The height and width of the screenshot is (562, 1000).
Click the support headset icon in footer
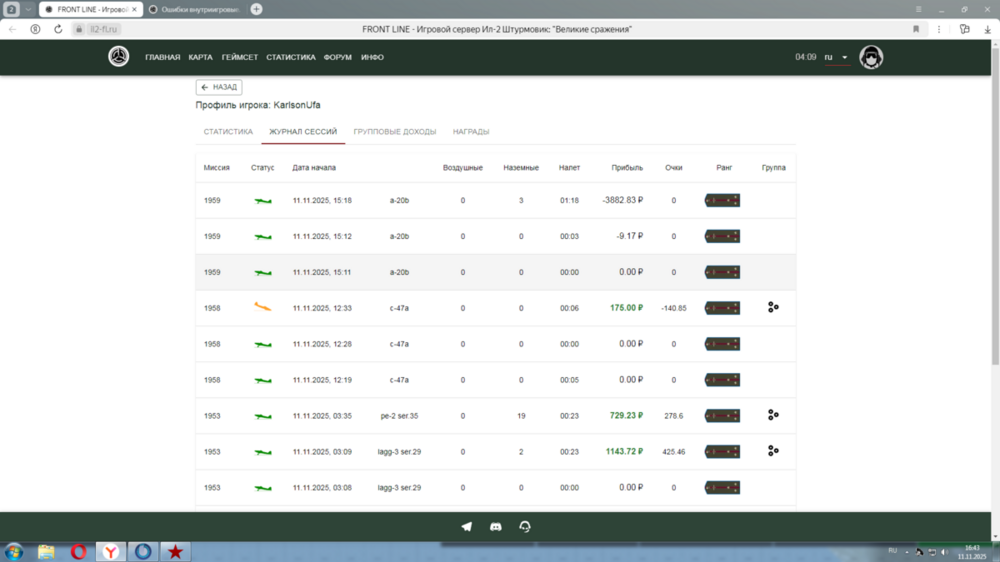pyautogui.click(x=525, y=526)
